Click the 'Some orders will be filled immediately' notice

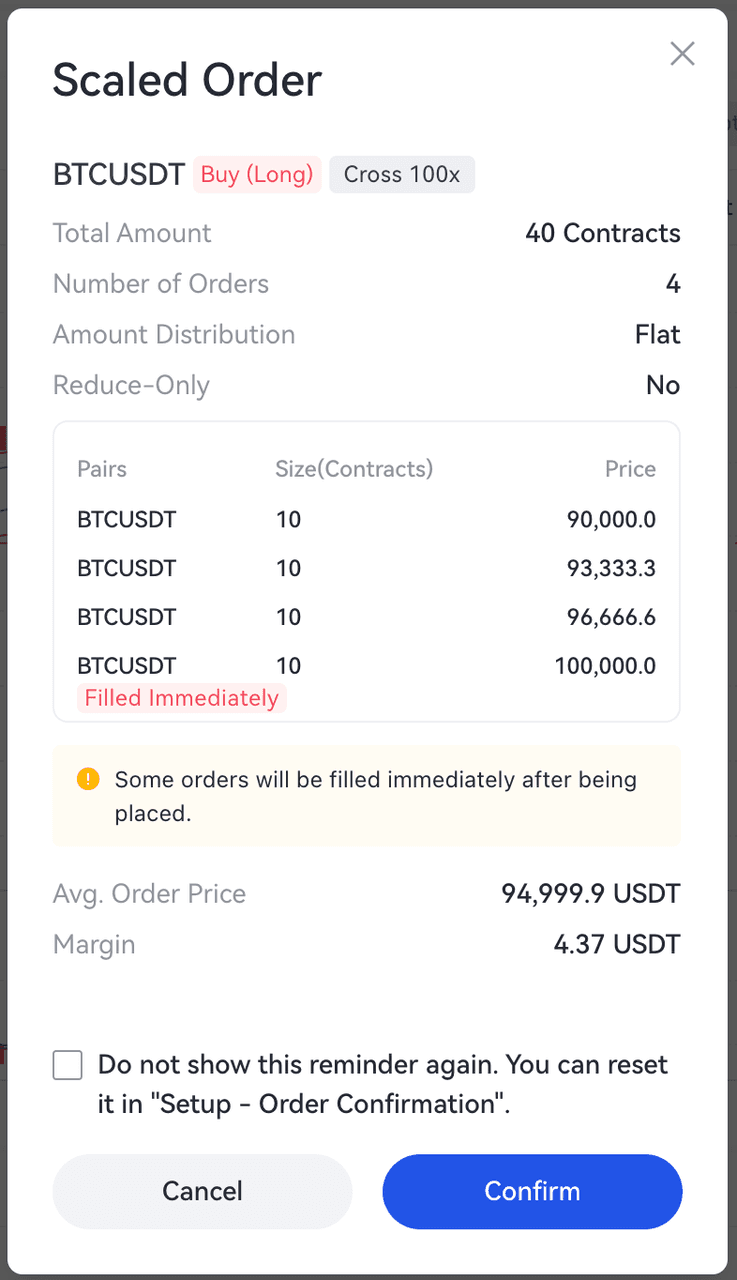(375, 796)
